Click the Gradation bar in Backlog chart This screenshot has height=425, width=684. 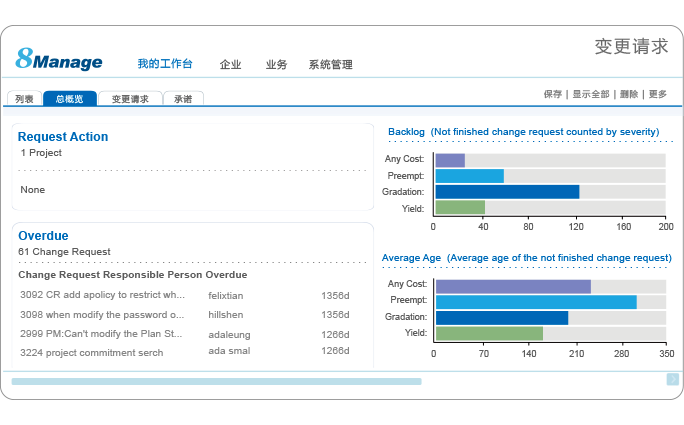click(507, 192)
